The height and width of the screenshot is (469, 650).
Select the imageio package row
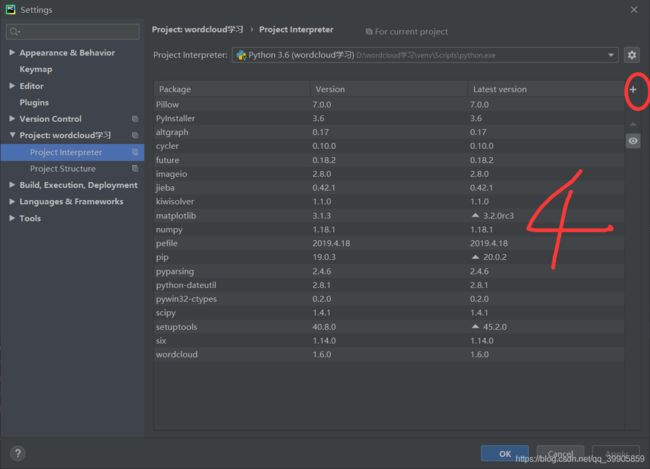tap(389, 174)
